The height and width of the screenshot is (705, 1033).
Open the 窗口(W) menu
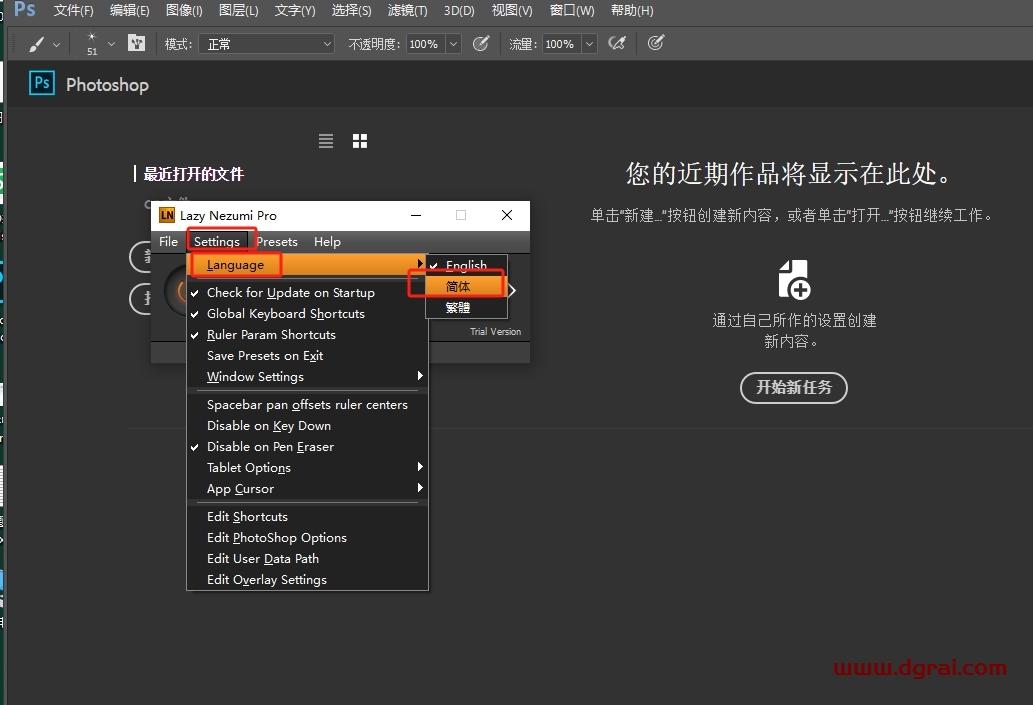(x=572, y=11)
